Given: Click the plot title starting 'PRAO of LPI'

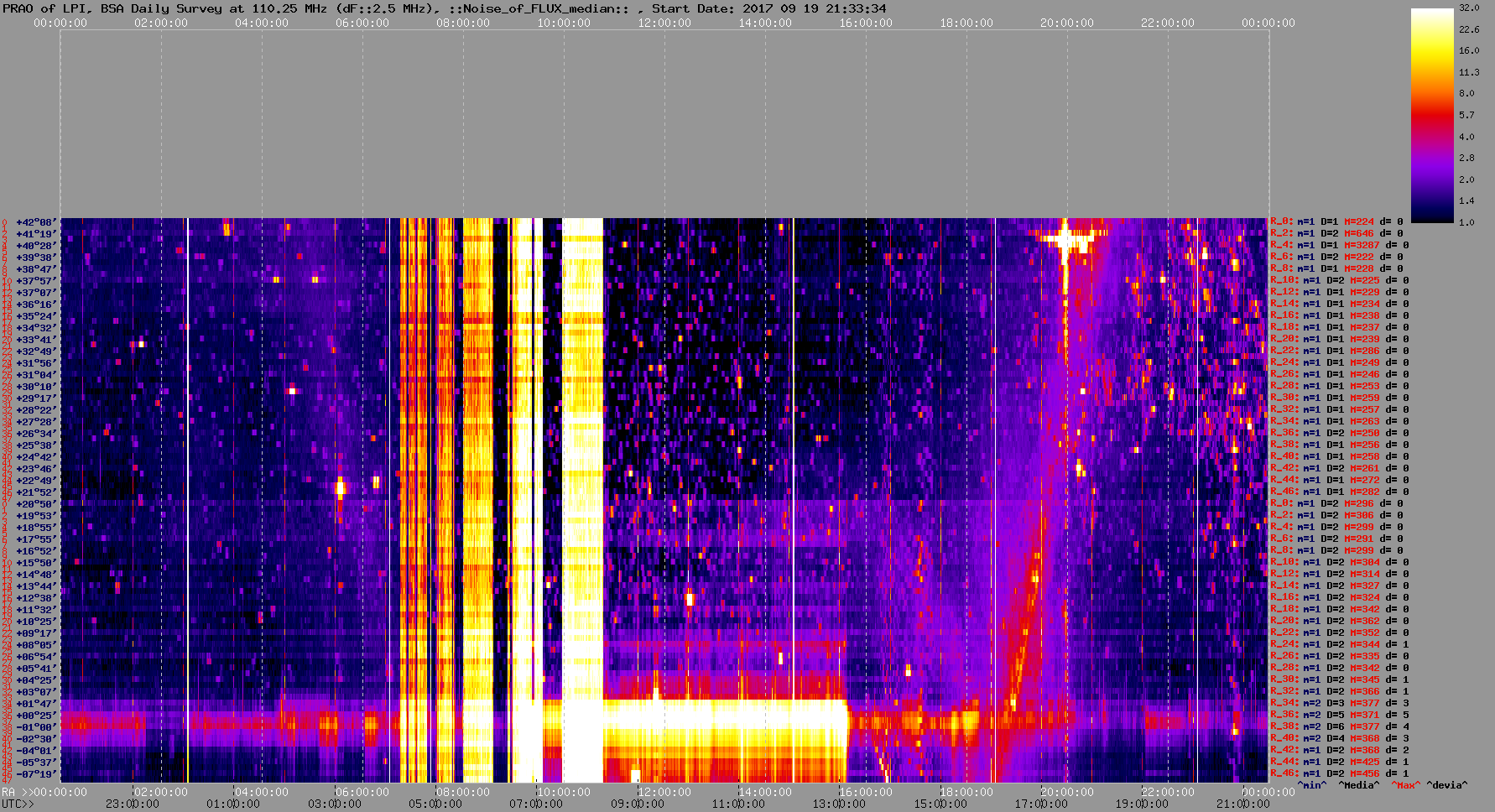Looking at the screenshot, I should click(x=445, y=8).
